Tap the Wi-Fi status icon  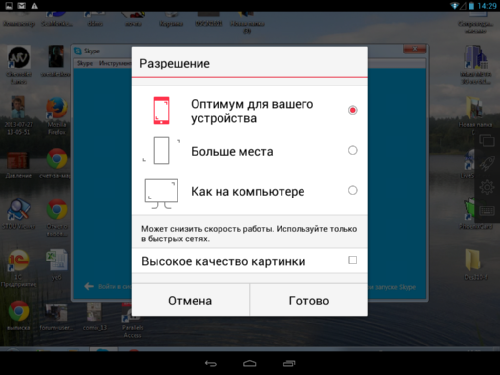pyautogui.click(x=454, y=6)
